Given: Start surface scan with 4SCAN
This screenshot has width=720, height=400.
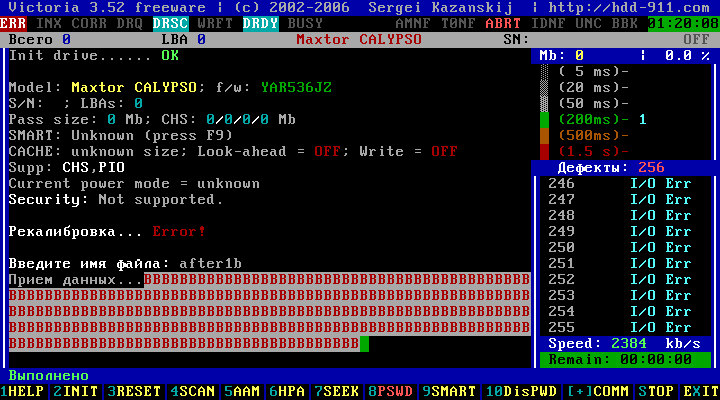Looking at the screenshot, I should (193, 391).
